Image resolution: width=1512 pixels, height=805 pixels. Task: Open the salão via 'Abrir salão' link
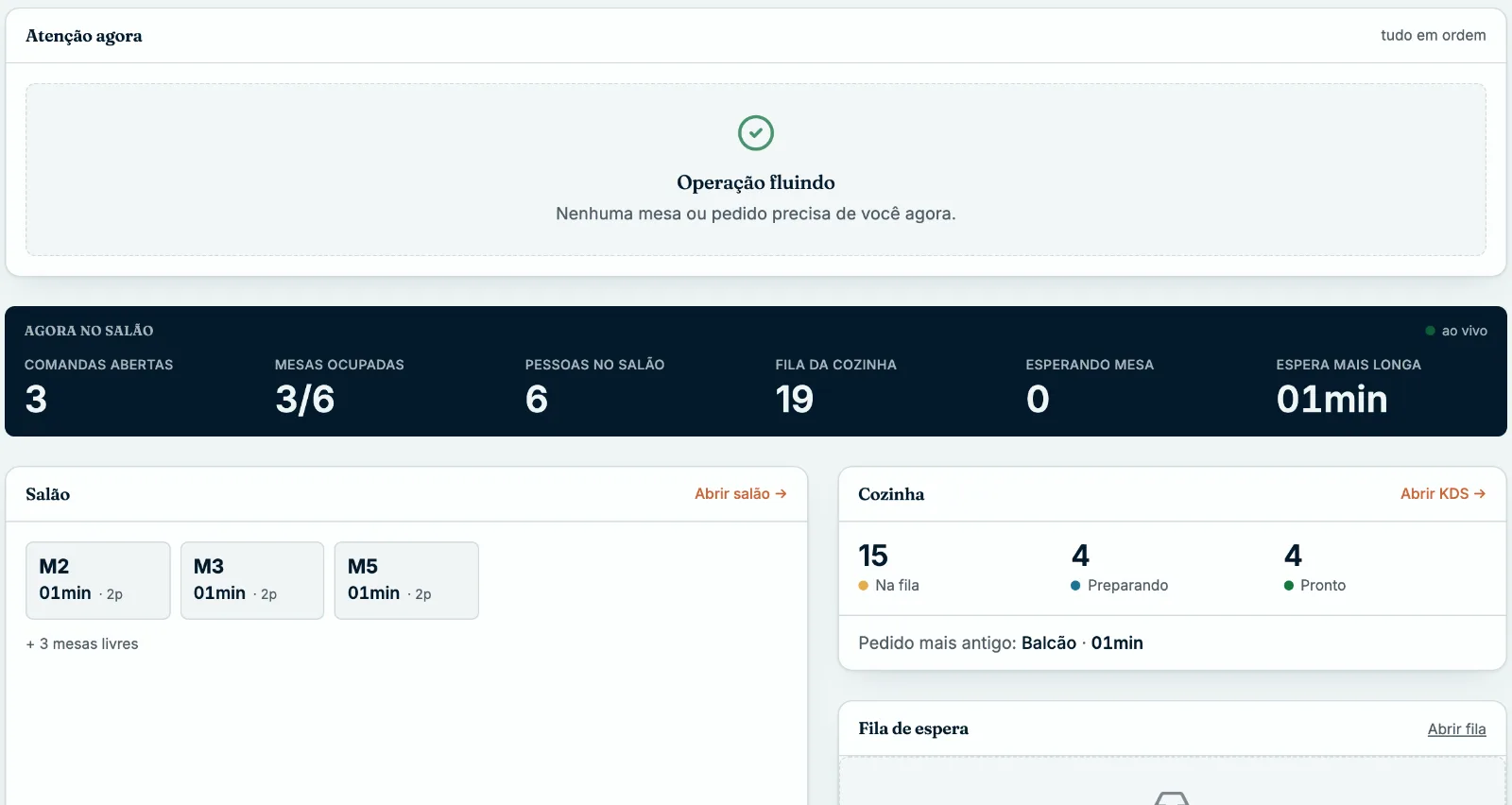741,493
